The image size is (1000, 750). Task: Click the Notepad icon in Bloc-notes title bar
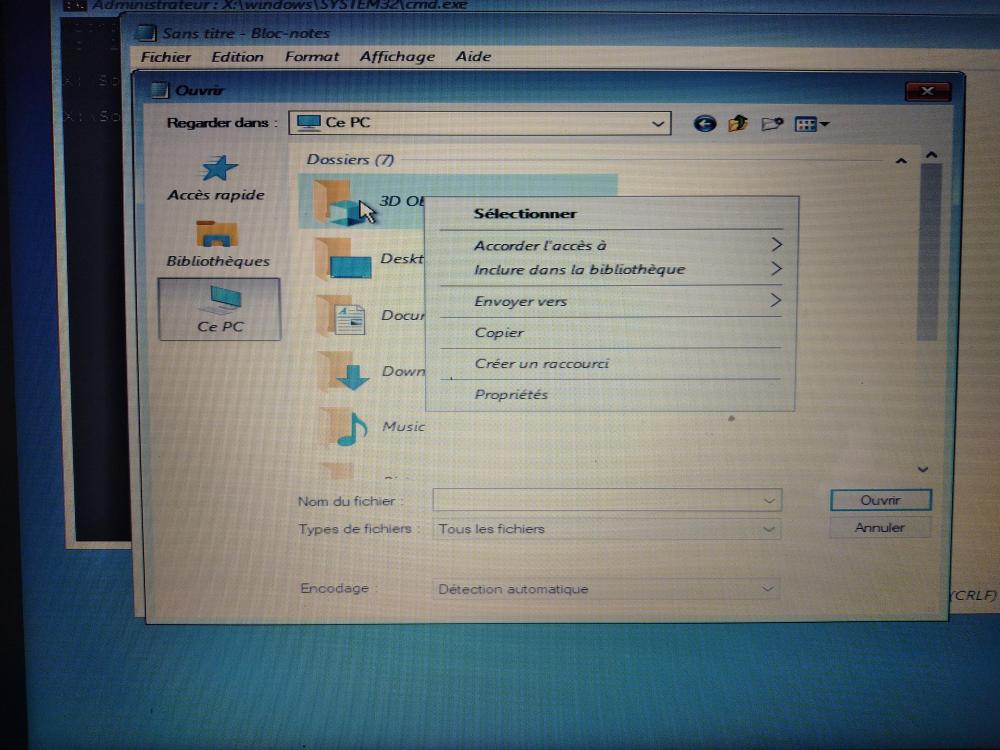[147, 33]
